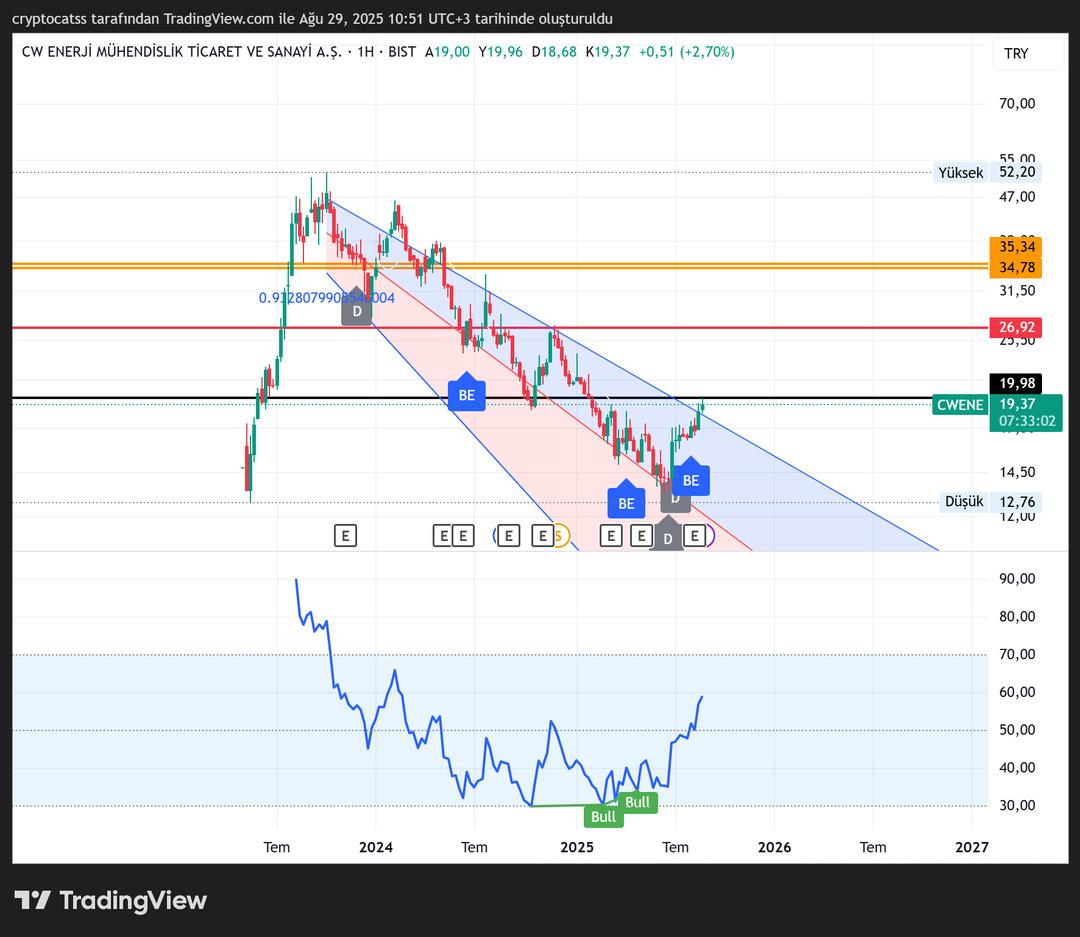Click the lower Bull divergence label

pos(603,816)
